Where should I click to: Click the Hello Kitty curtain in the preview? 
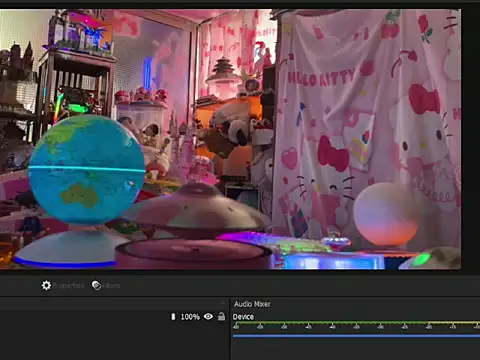tap(367, 127)
